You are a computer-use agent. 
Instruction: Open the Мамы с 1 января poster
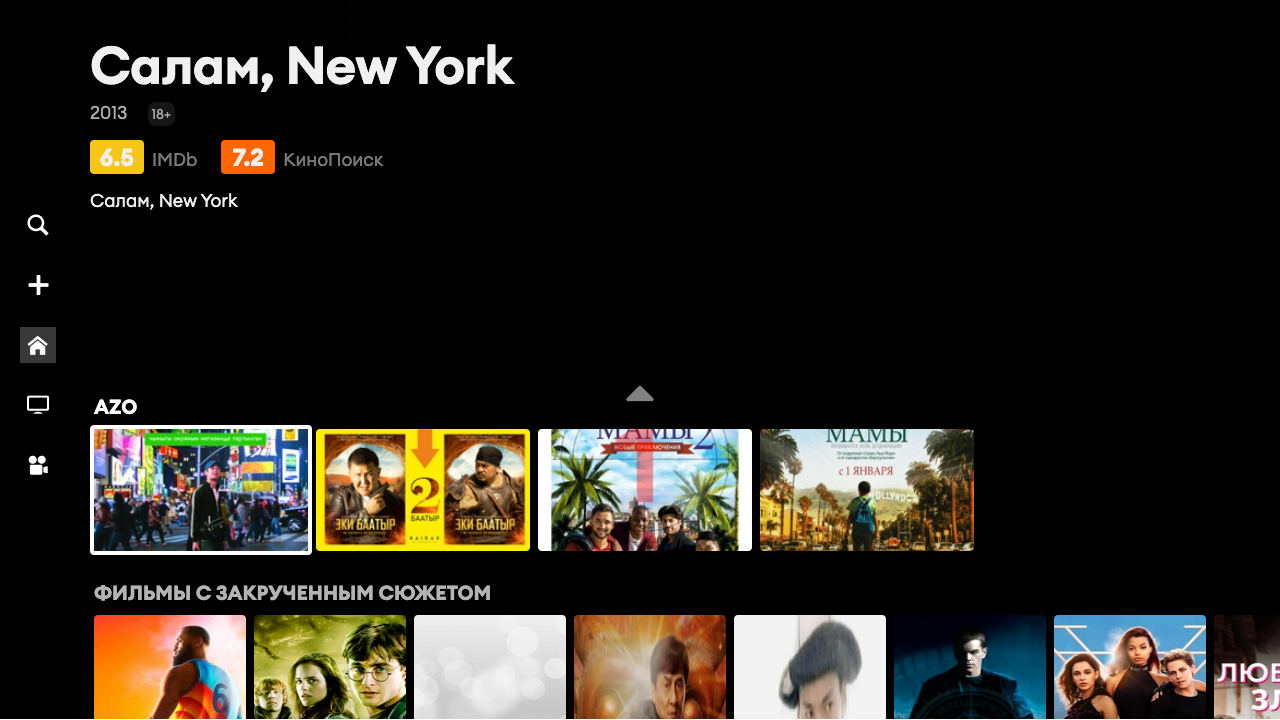click(x=867, y=490)
